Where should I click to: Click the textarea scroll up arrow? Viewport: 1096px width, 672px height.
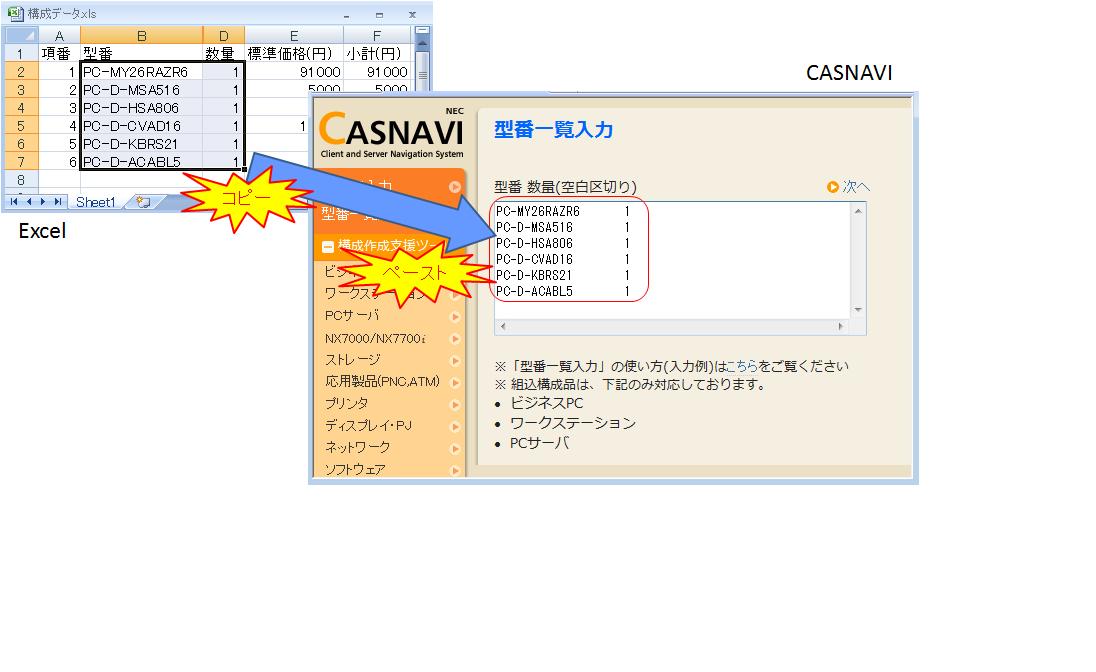(858, 210)
